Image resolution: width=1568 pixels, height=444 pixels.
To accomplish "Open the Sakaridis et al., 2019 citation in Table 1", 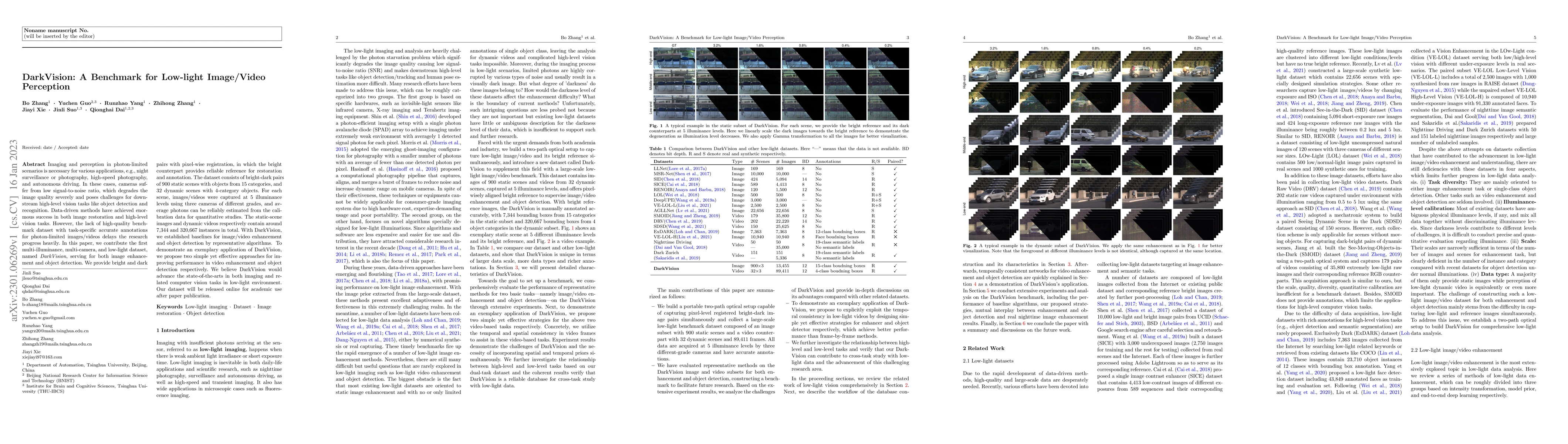I will (x=677, y=258).
